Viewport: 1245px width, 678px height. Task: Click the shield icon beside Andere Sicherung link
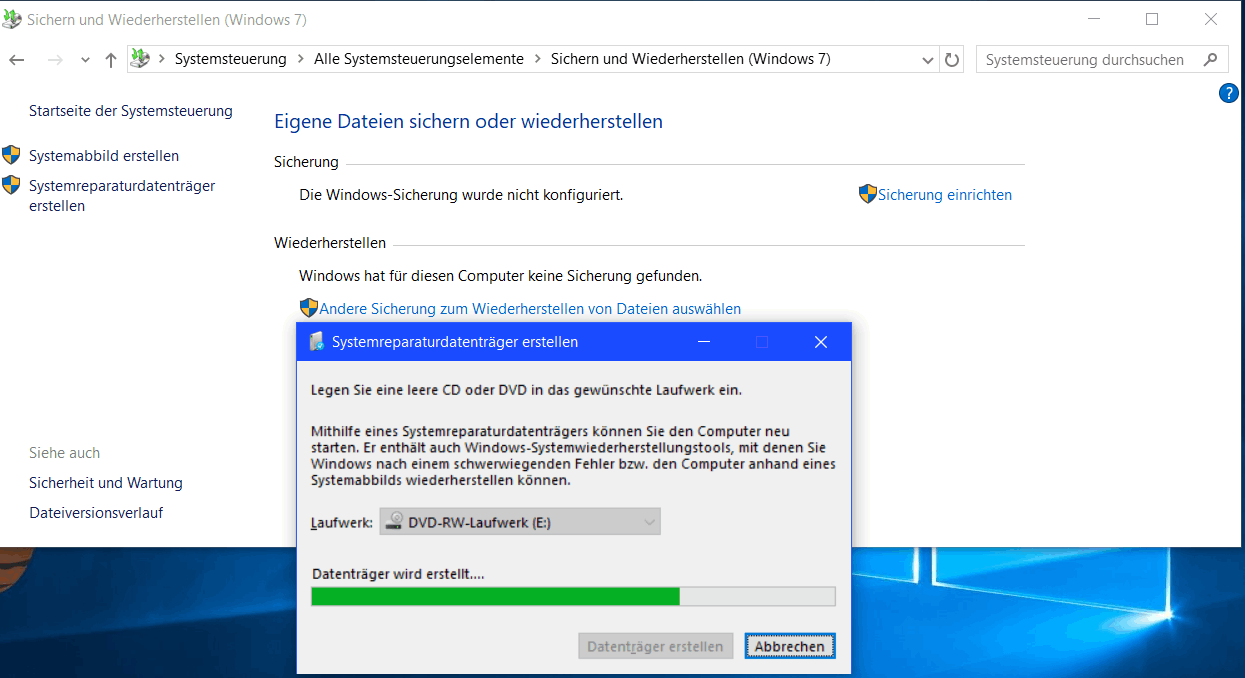[309, 308]
